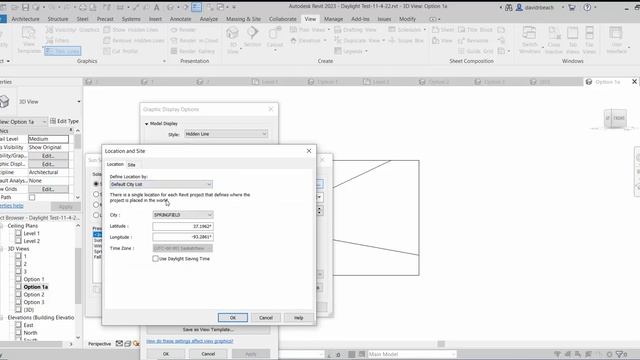Click the Render tool
640x360 pixels.
[x=183, y=30]
